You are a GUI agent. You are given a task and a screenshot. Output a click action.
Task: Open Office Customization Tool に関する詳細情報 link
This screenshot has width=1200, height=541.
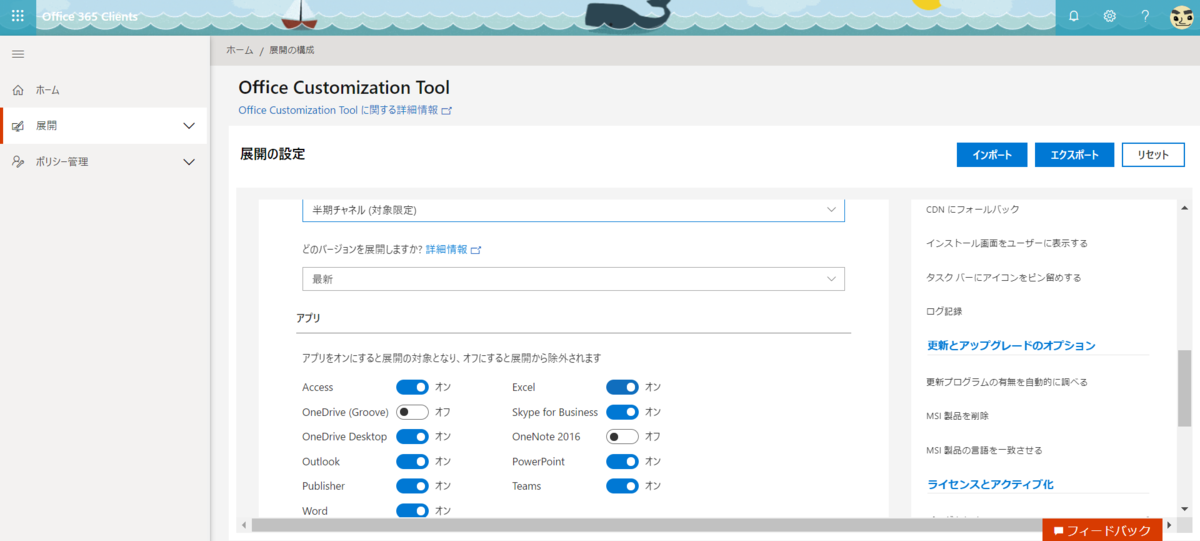coord(338,110)
